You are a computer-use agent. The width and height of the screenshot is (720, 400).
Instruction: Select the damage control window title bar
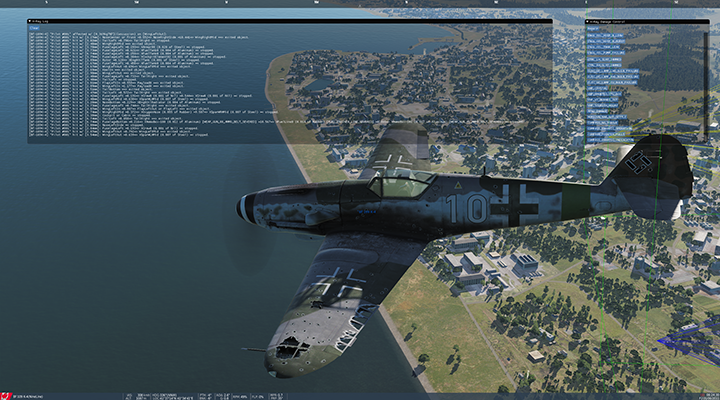640,20
